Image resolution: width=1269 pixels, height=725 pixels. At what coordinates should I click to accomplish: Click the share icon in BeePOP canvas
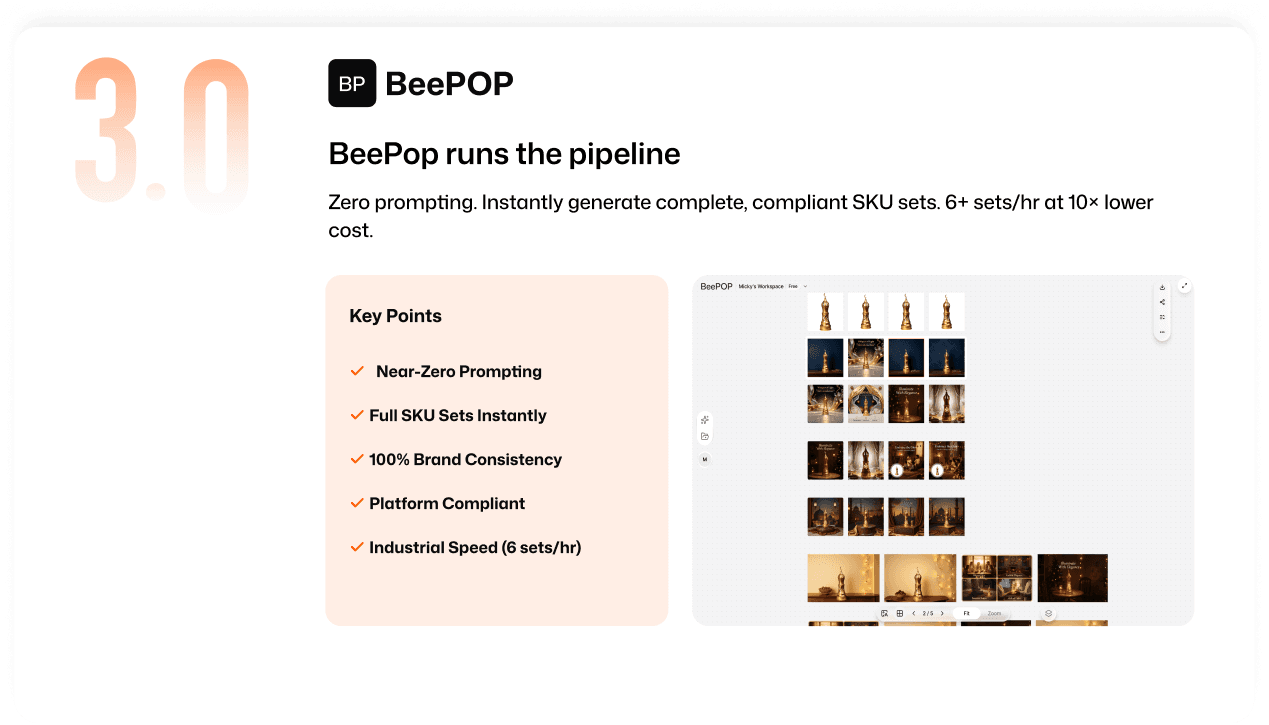(1162, 302)
